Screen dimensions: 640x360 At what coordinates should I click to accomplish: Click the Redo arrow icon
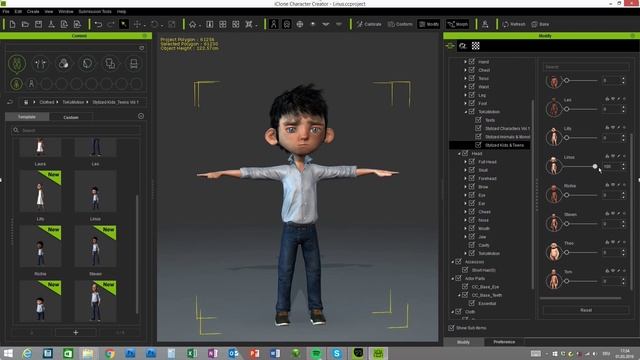[111, 24]
